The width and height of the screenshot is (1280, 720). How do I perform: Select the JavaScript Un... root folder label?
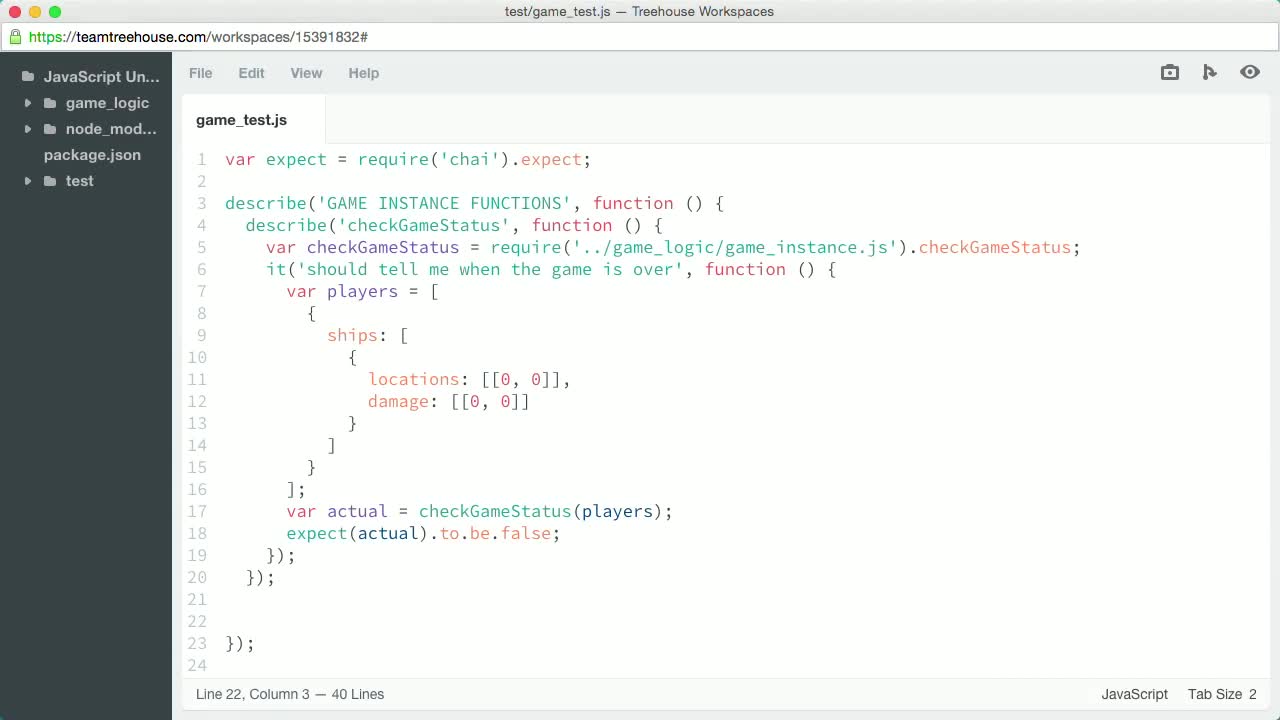pyautogui.click(x=102, y=77)
